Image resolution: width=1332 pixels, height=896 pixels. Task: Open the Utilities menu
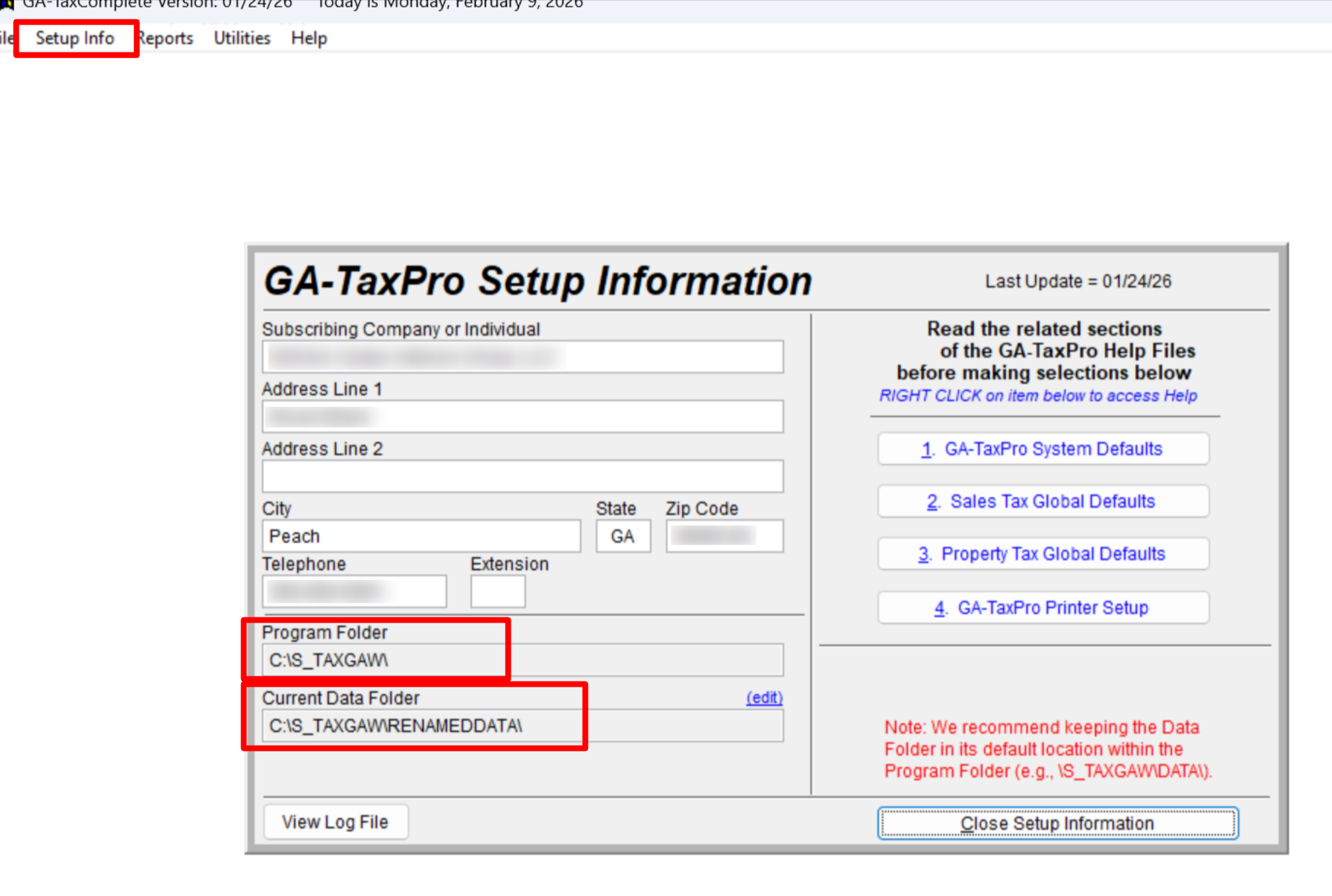pyautogui.click(x=242, y=38)
